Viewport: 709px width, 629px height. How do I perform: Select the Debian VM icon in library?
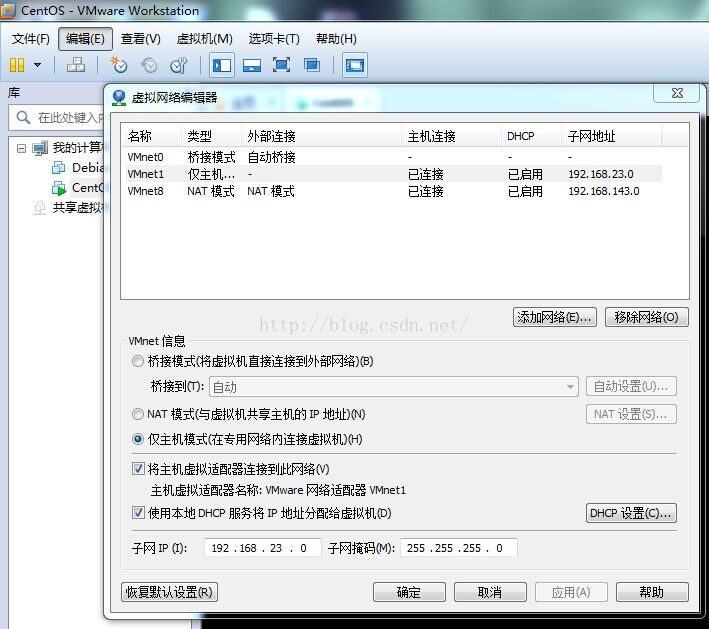[x=59, y=168]
